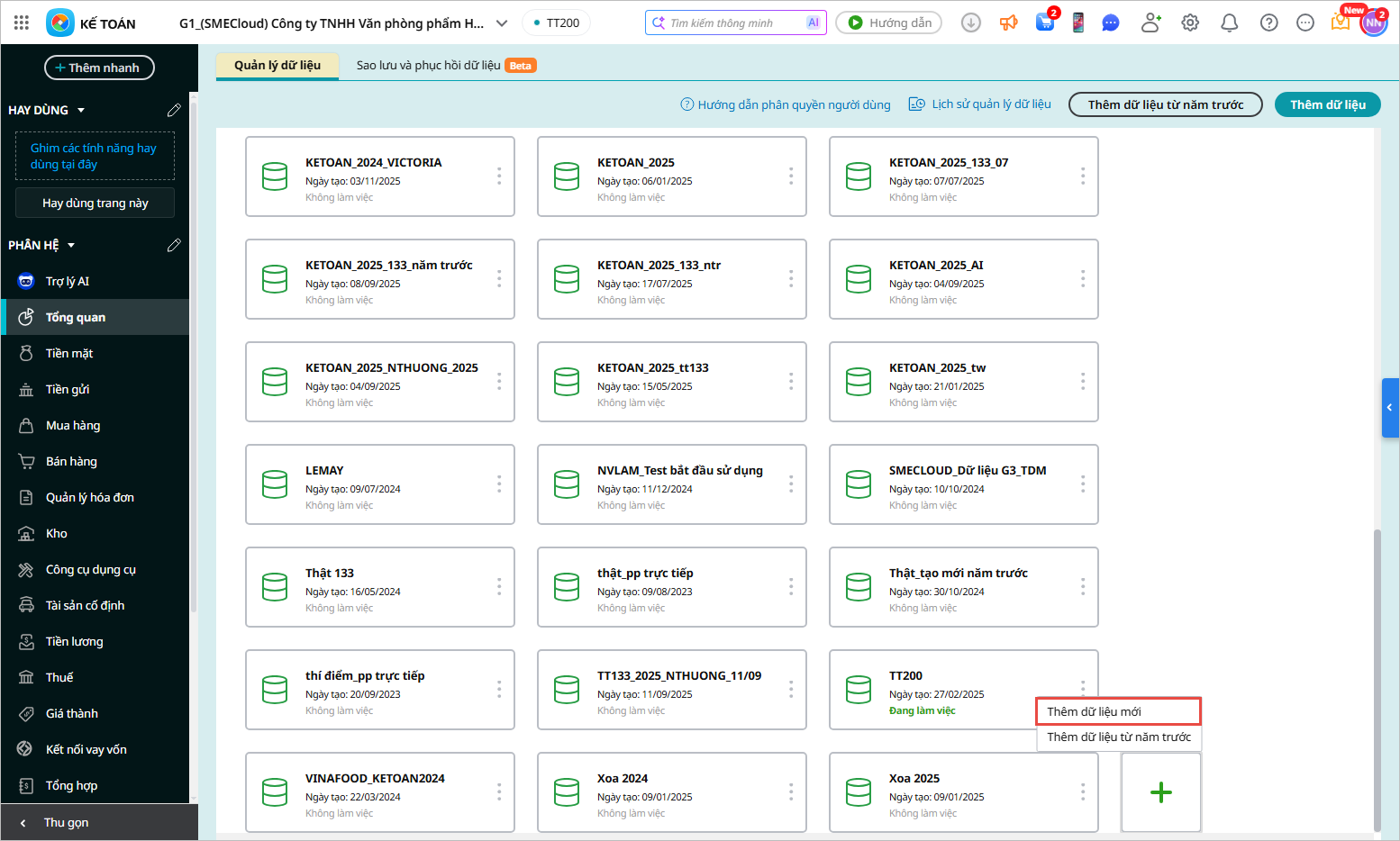This screenshot has width=1400, height=841.
Task: Expand the right side panel blue arrow
Action: point(1389,408)
